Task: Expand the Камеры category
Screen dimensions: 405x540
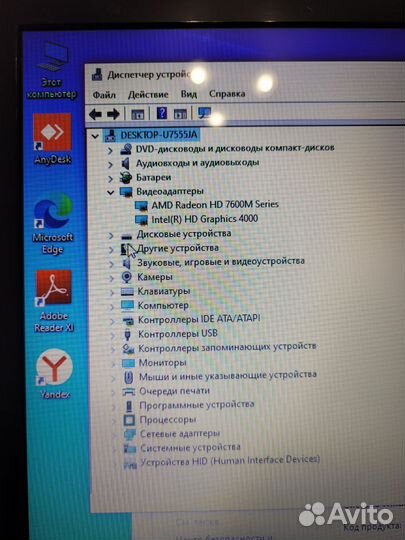Action: (112, 278)
